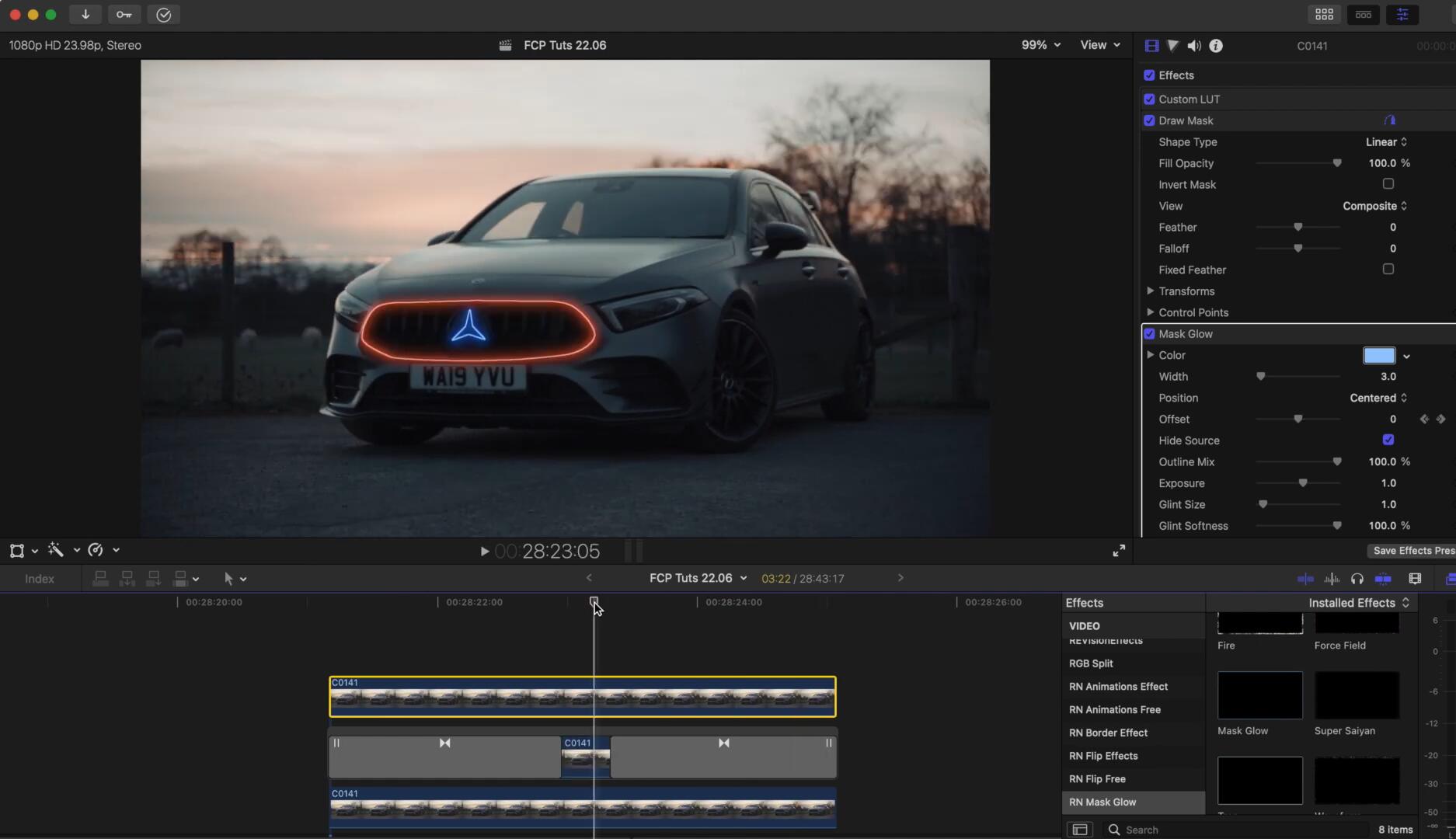
Task: Select the crop/transform tool under the viewer
Action: 16,550
